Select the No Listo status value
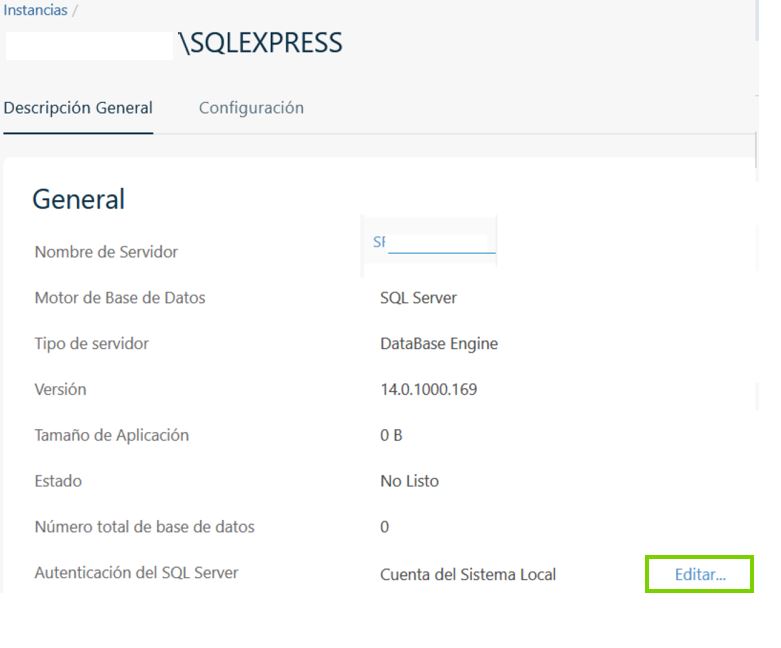 [409, 481]
